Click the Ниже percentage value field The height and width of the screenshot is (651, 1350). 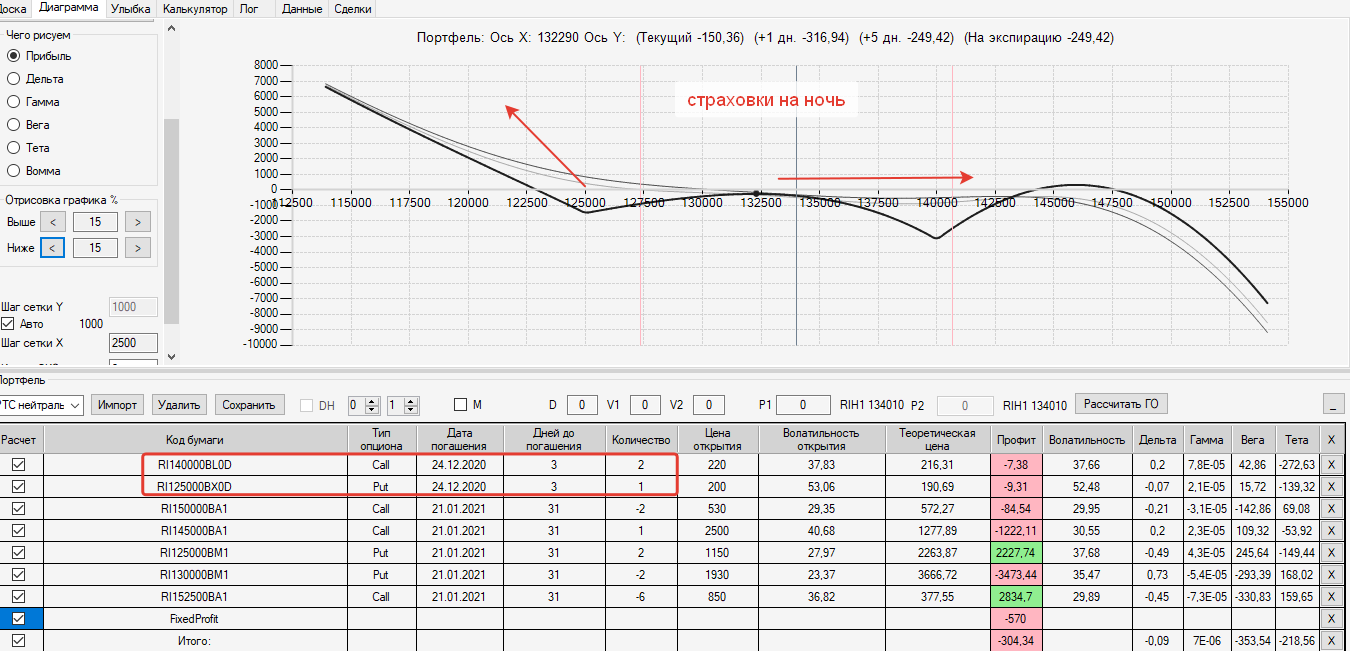tap(95, 247)
